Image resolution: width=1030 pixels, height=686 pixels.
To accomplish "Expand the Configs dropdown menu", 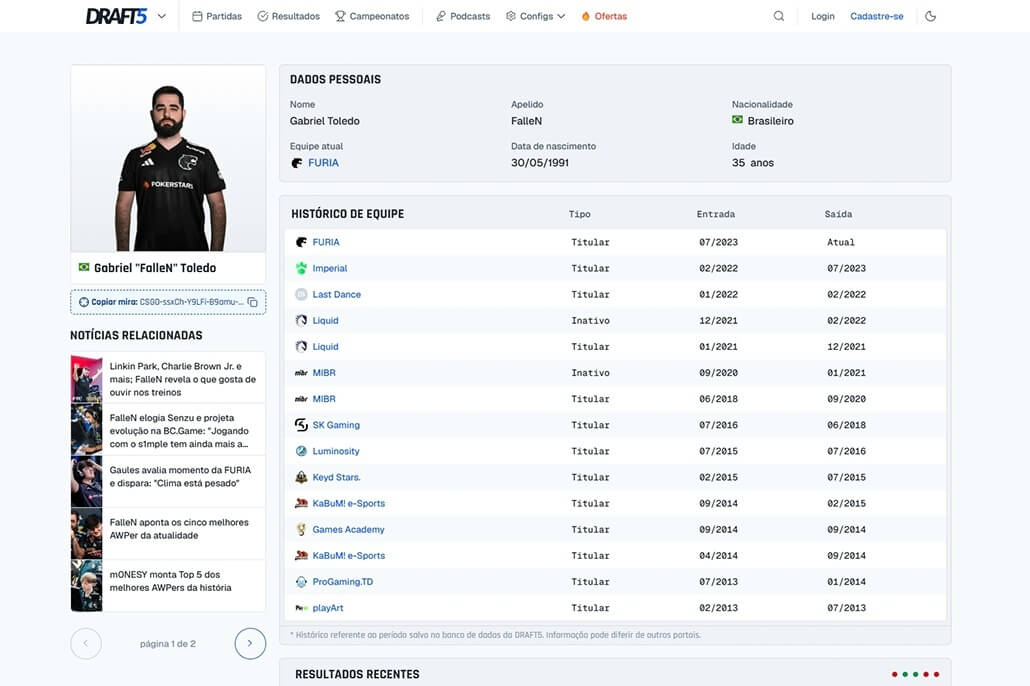I will [x=535, y=16].
